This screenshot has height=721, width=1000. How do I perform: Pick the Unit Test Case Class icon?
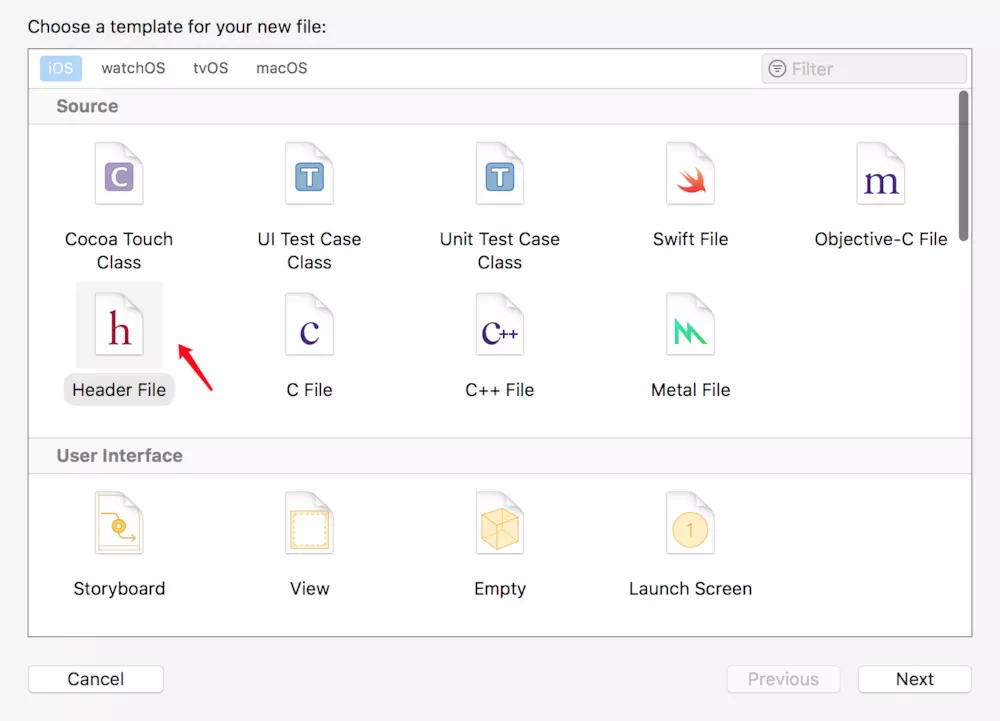point(500,173)
